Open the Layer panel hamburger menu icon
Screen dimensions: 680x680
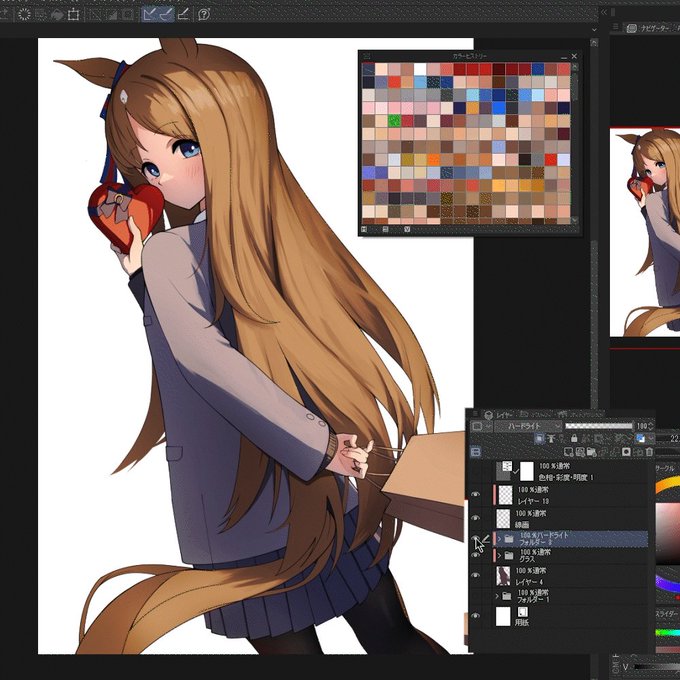pos(476,414)
